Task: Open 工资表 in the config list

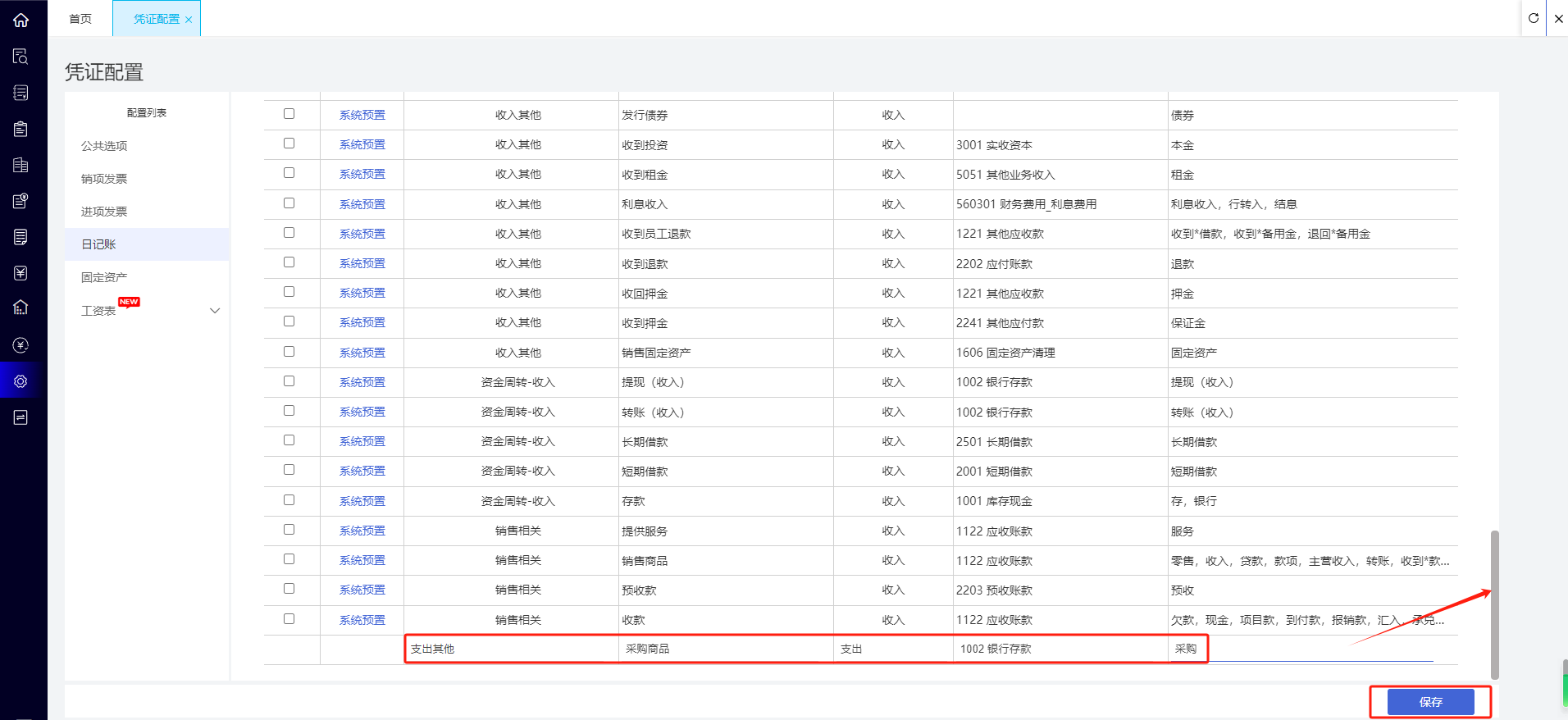Action: [x=98, y=311]
